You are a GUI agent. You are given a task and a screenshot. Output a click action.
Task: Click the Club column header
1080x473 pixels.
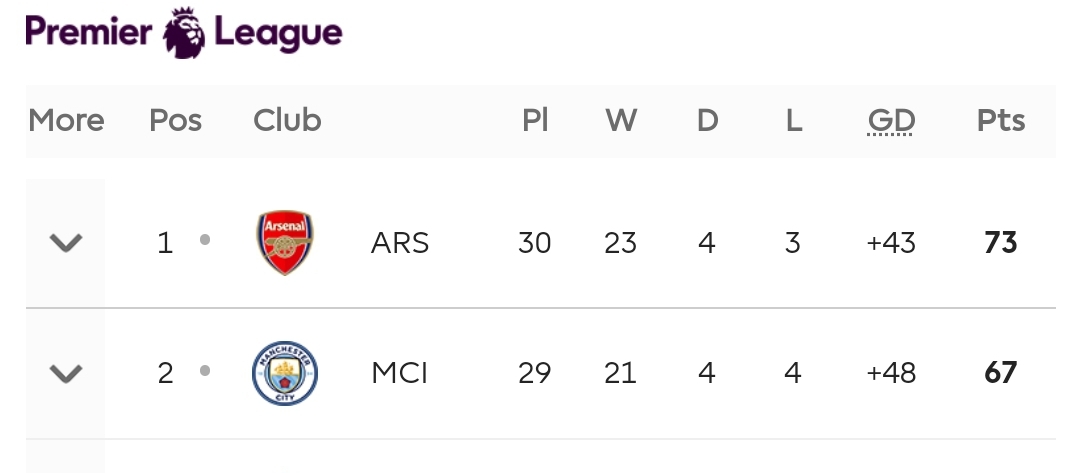tap(287, 120)
